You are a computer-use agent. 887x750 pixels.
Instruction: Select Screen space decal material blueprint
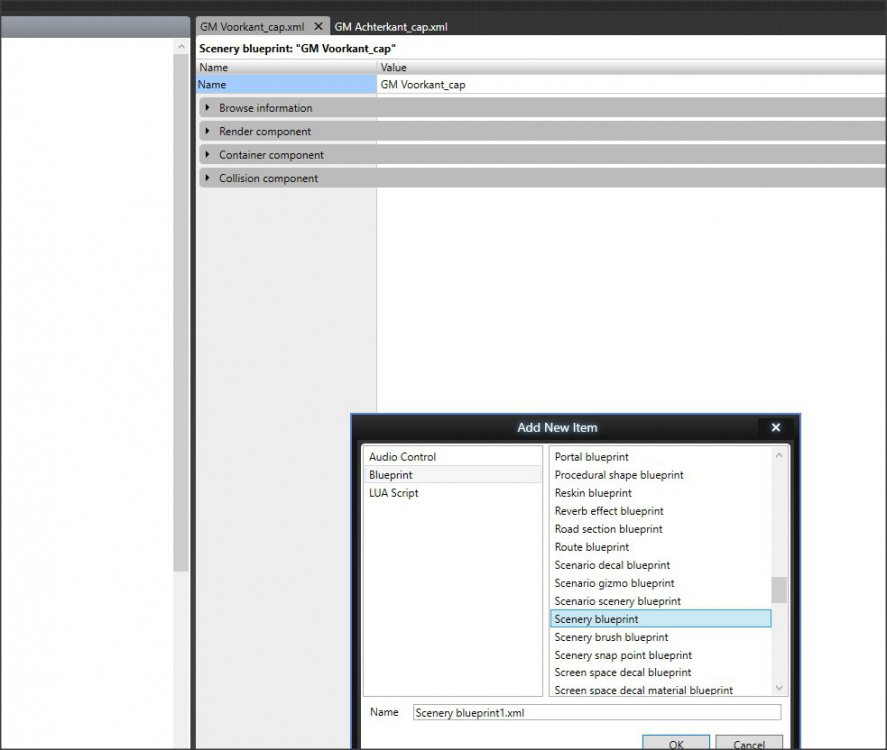[x=643, y=690]
